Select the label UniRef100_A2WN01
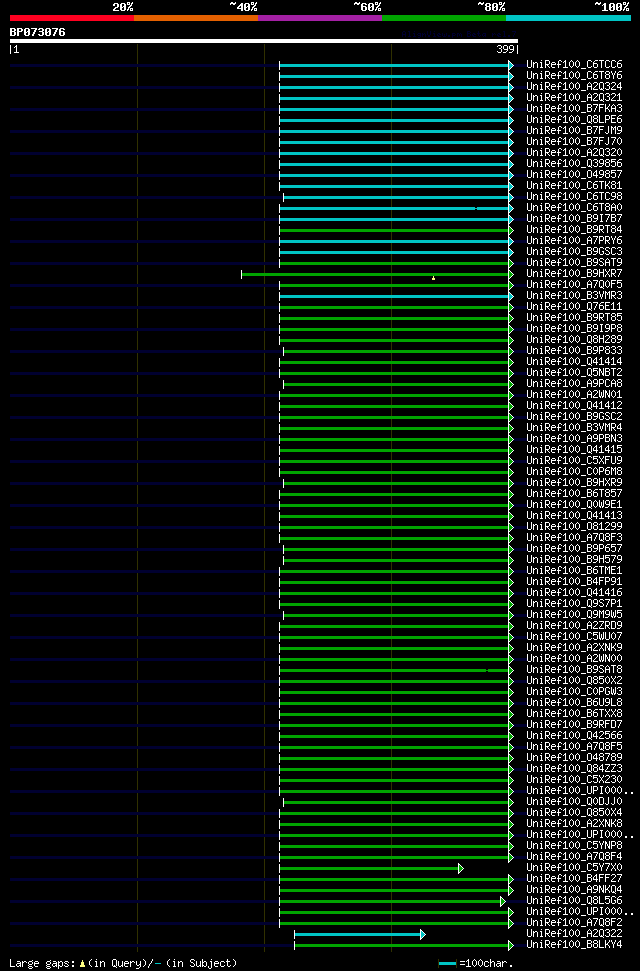640x971 pixels. click(x=574, y=394)
